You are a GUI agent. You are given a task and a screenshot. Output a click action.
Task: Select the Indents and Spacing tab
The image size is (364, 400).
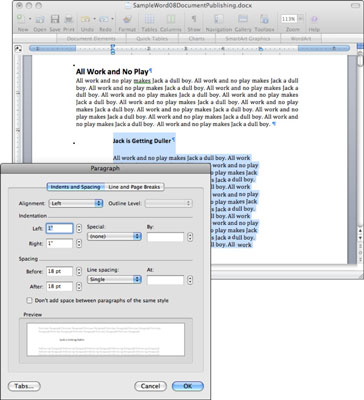click(x=75, y=187)
